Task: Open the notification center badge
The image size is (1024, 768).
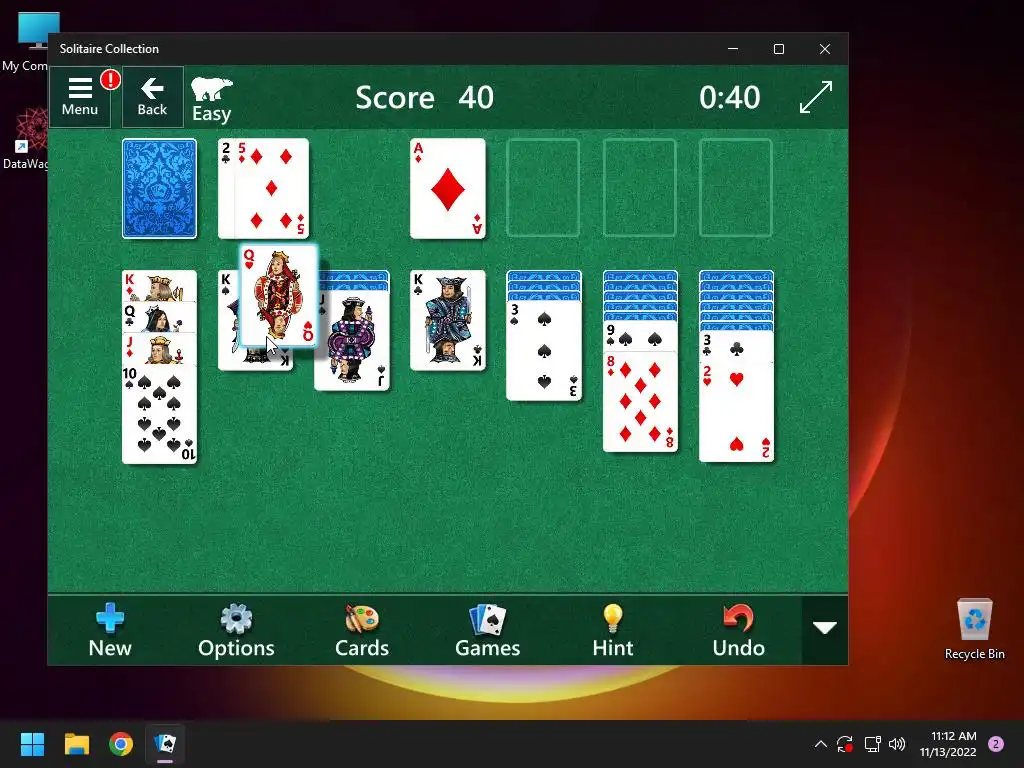Action: (996, 744)
